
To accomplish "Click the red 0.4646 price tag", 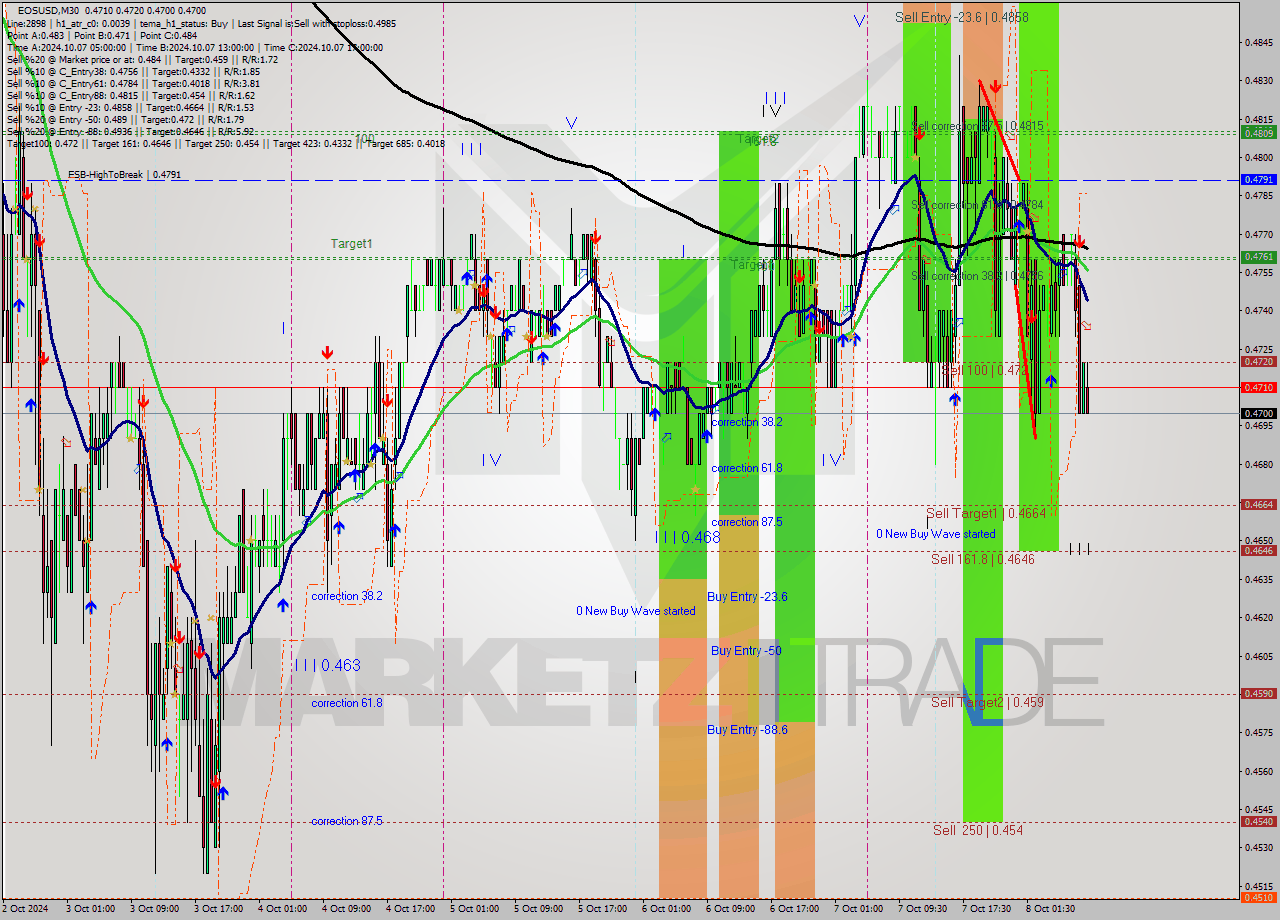I will tap(1258, 551).
